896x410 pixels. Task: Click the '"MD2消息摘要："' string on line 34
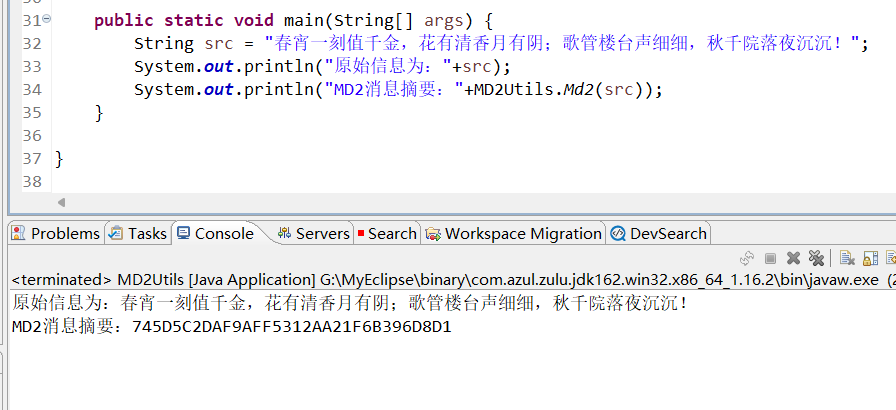pos(394,90)
